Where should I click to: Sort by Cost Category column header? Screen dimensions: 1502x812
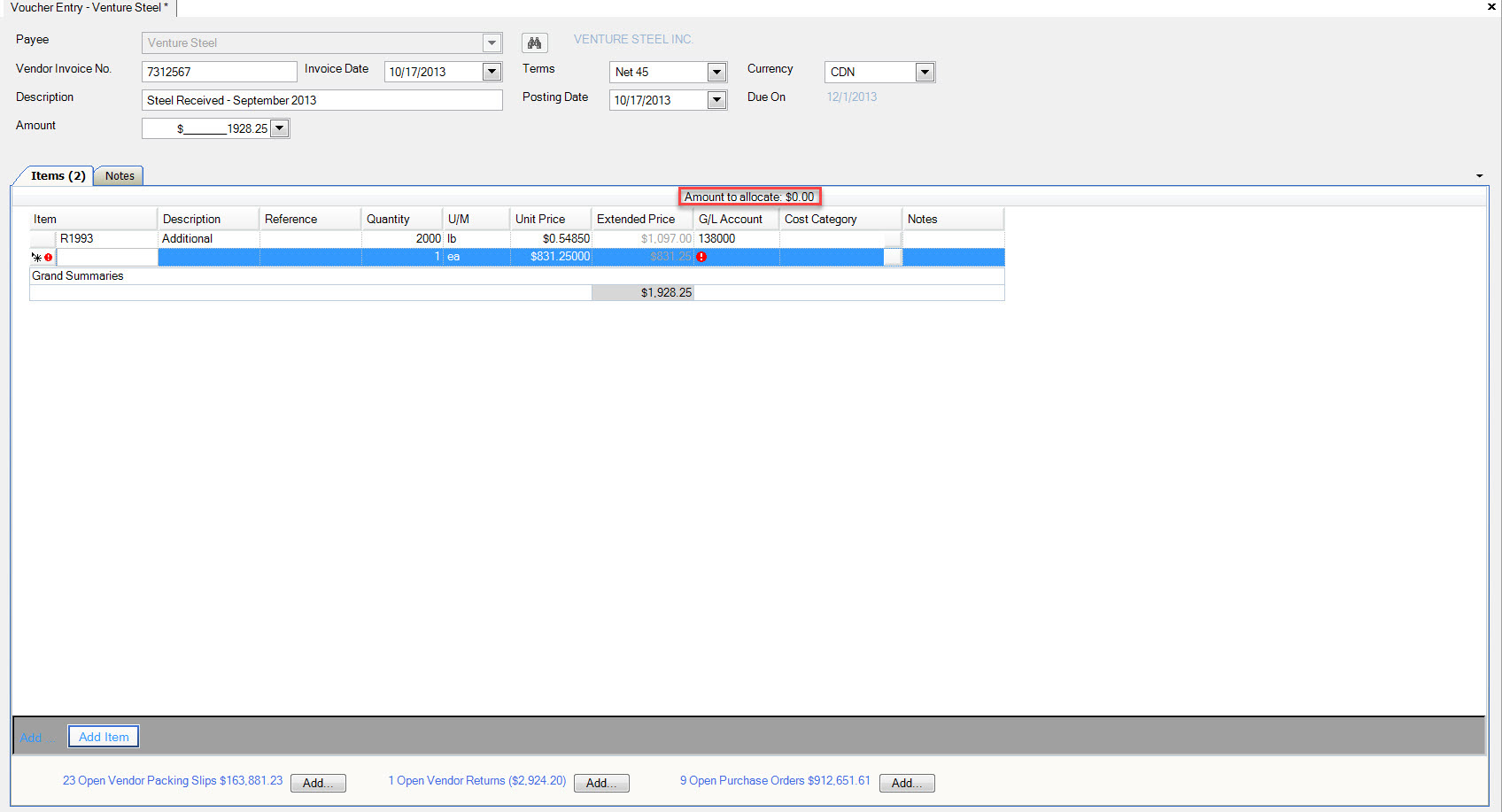841,219
